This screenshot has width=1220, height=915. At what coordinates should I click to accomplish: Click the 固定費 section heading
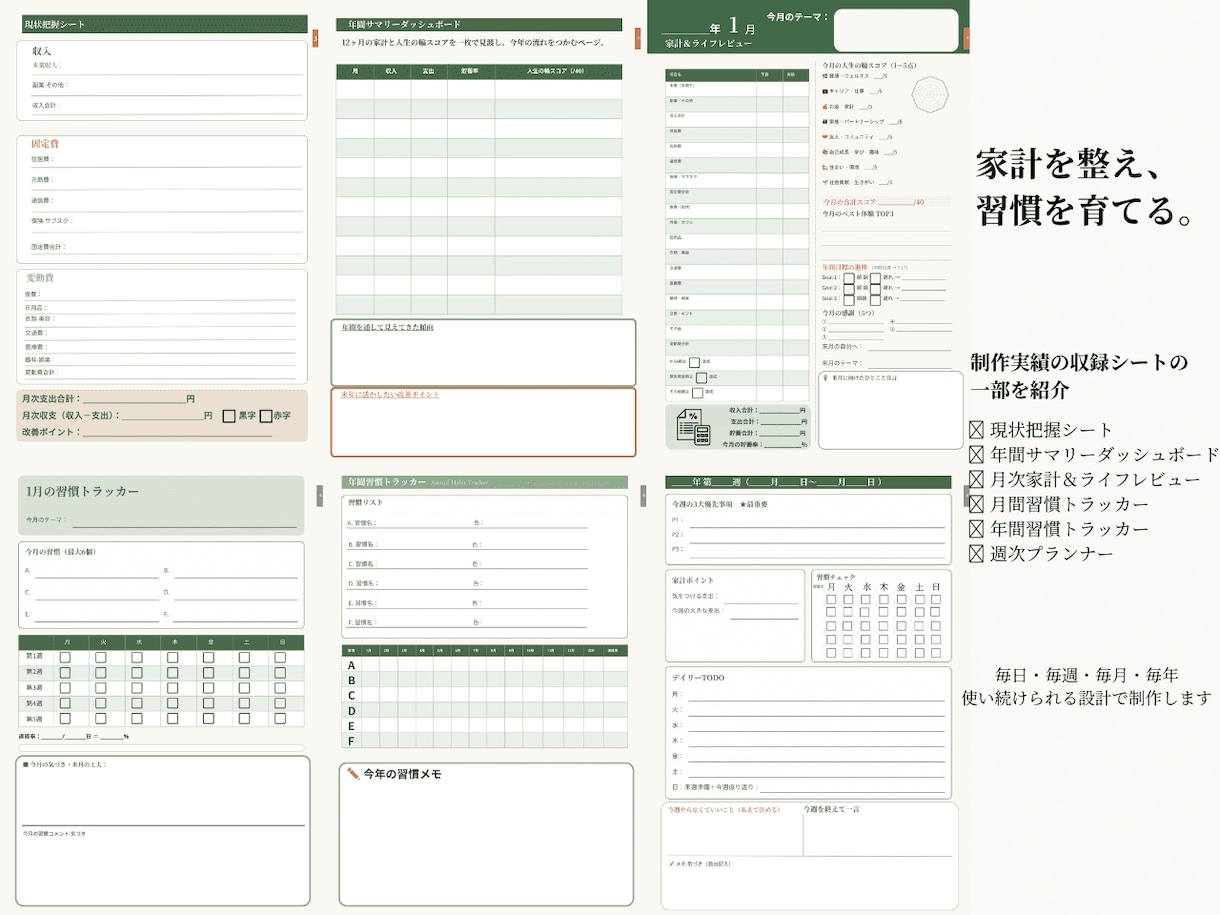45,144
